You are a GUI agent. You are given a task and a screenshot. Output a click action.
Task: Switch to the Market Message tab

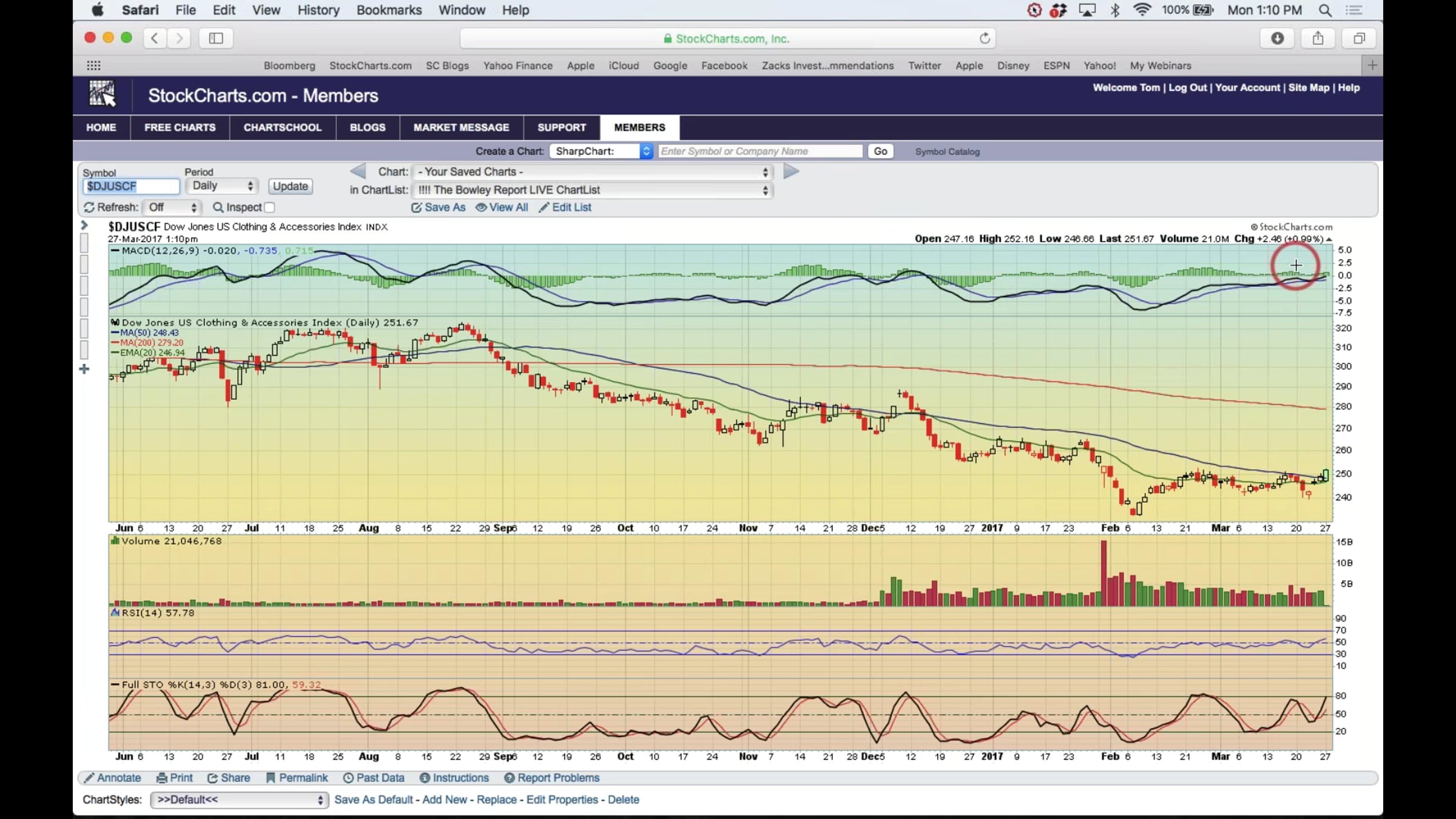coord(462,127)
